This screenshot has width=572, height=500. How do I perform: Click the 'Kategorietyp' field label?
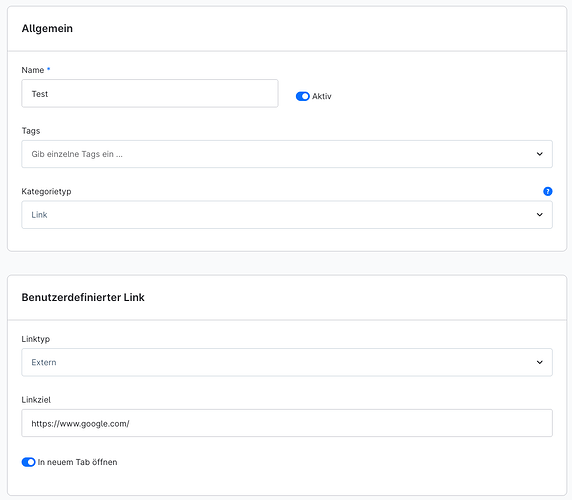click(x=46, y=191)
